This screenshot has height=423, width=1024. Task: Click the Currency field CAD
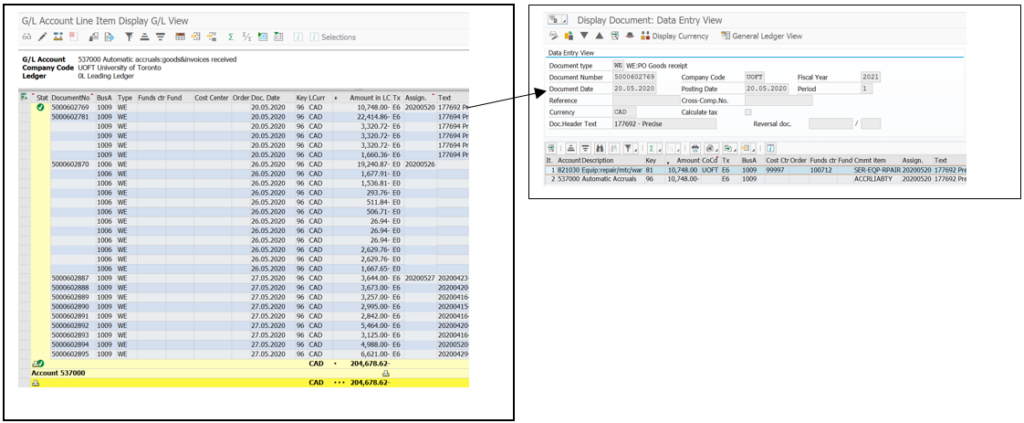point(624,112)
